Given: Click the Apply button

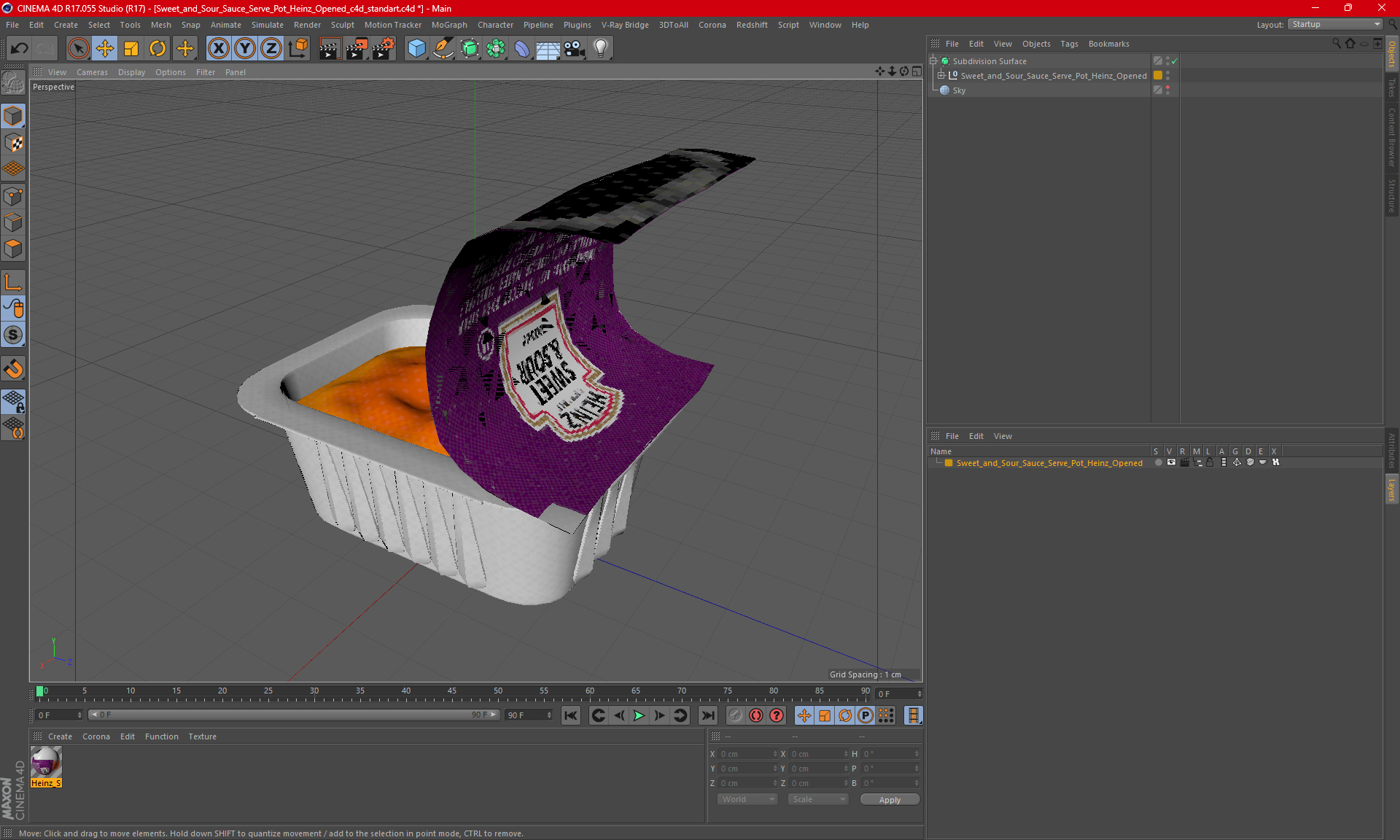Looking at the screenshot, I should pyautogui.click(x=890, y=800).
